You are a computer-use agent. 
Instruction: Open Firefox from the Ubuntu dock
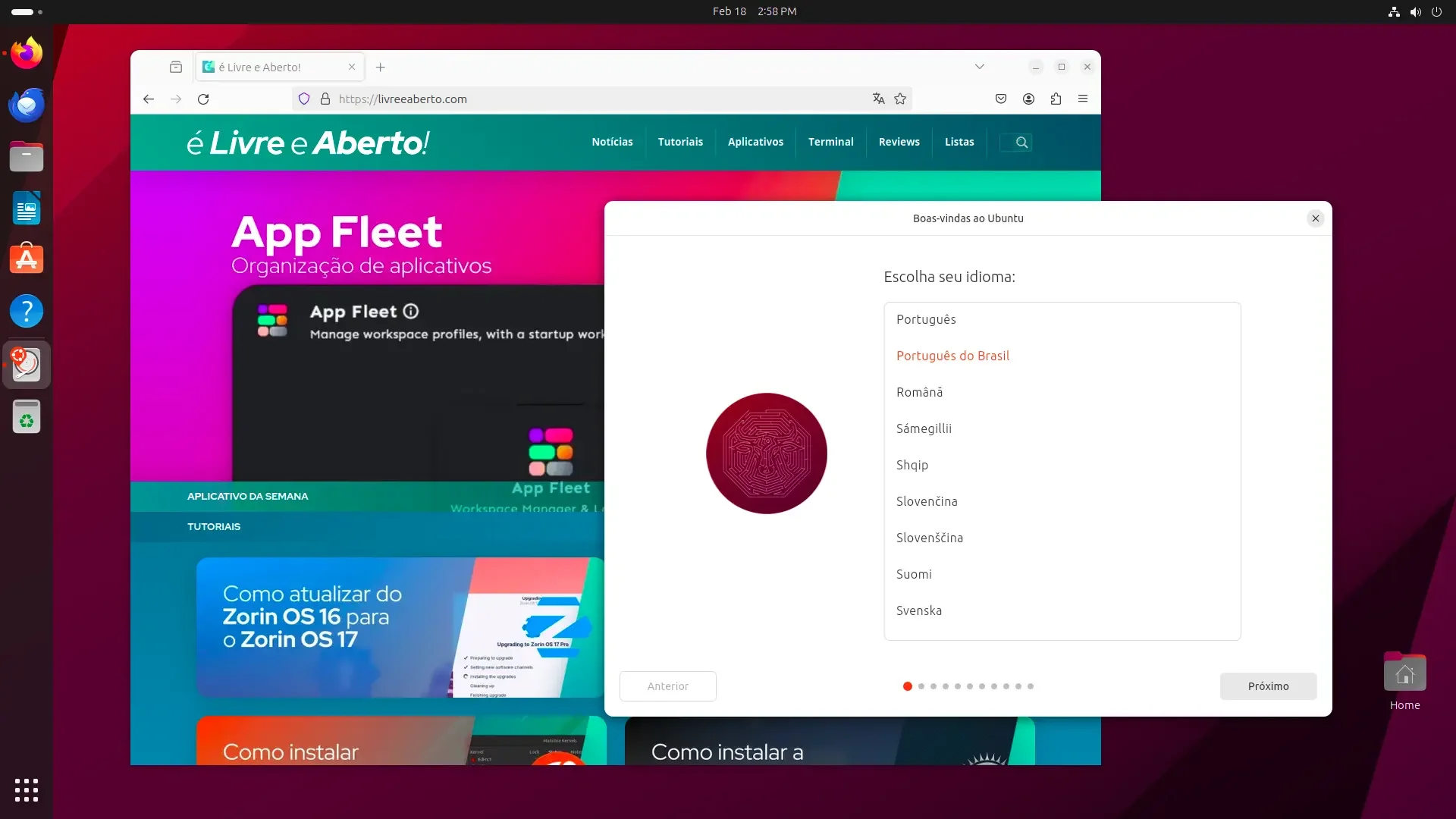27,53
